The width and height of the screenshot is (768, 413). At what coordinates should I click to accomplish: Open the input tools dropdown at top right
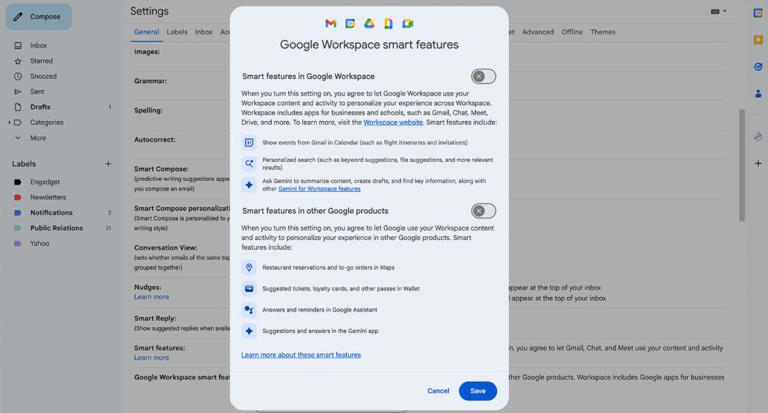[719, 12]
